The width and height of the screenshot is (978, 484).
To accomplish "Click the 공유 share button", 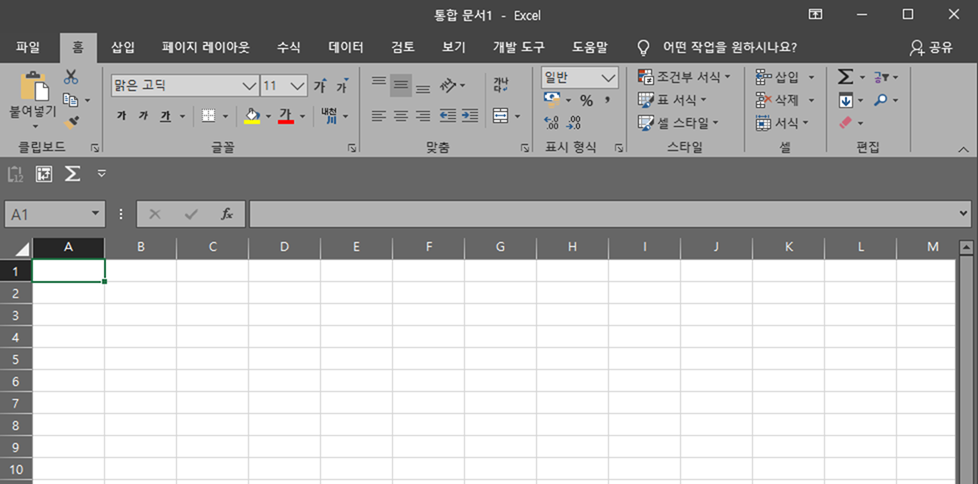I will pyautogui.click(x=931, y=47).
